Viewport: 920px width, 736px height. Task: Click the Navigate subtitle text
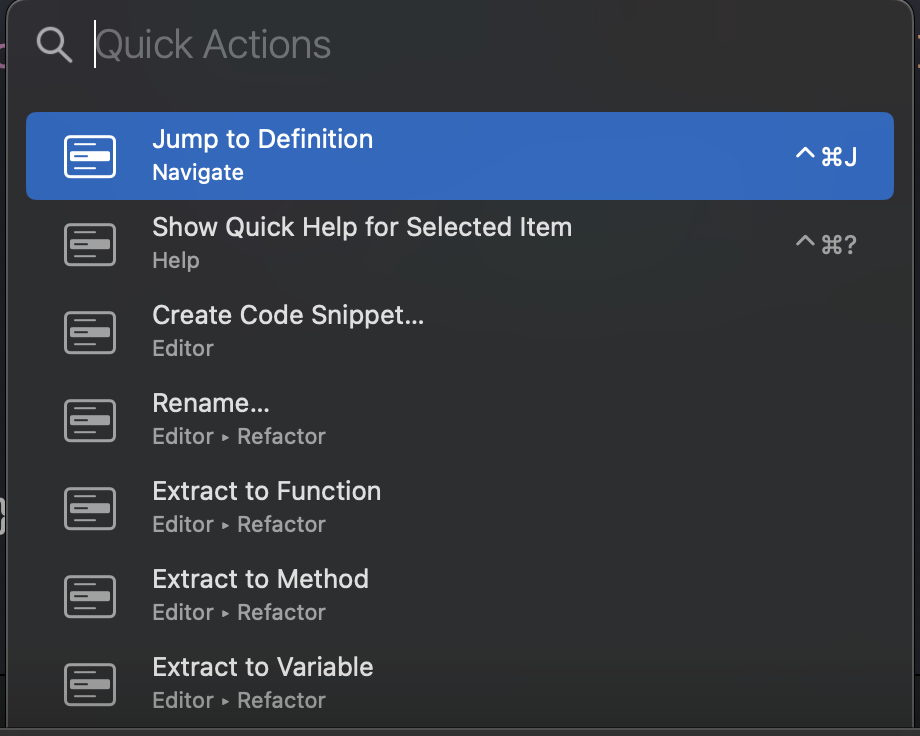coord(198,173)
